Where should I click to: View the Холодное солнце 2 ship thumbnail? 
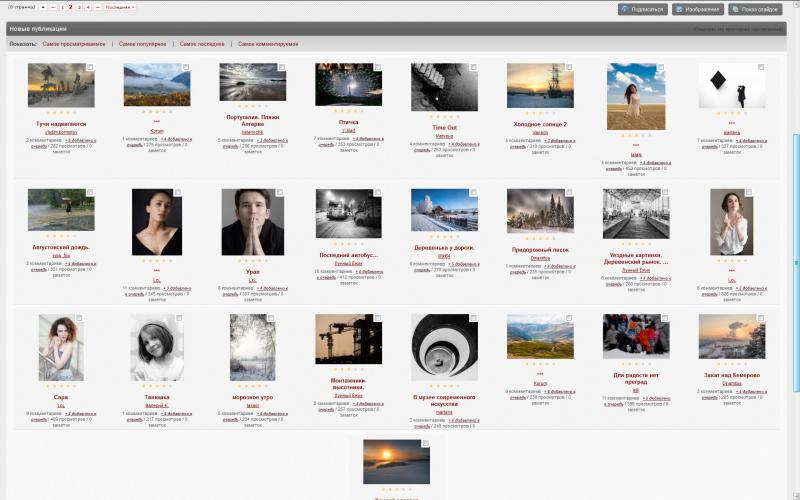coord(540,86)
